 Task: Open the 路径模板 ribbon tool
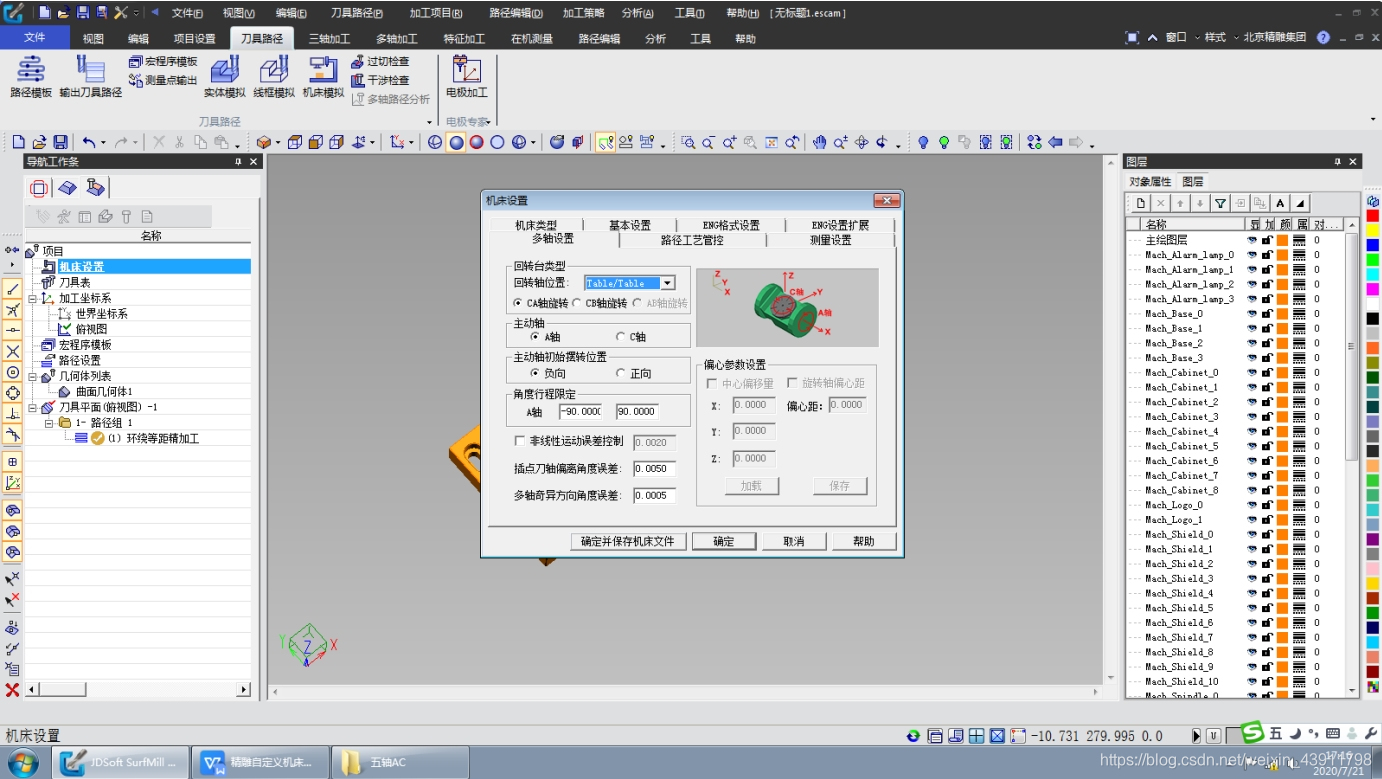[31, 77]
